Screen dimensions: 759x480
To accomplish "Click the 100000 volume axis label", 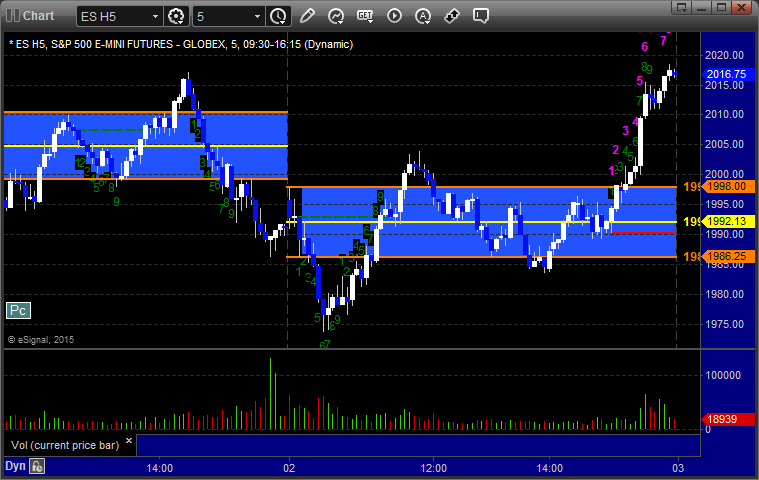I will pos(723,375).
